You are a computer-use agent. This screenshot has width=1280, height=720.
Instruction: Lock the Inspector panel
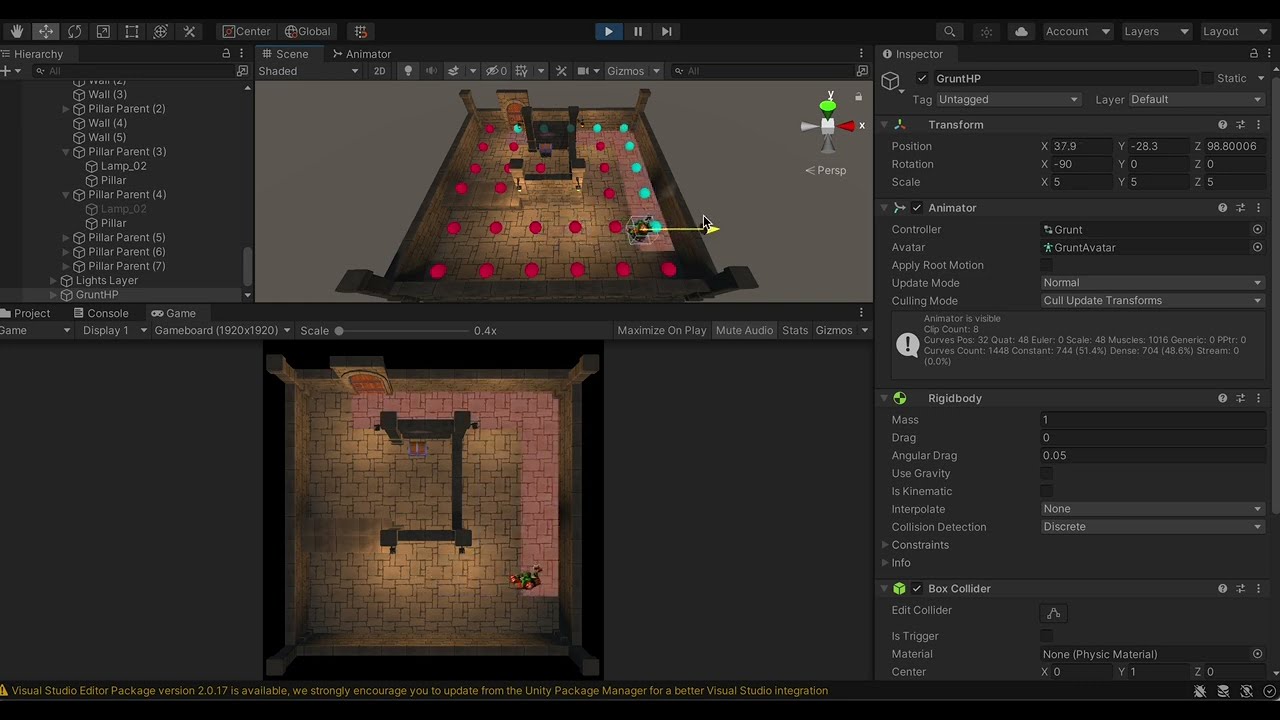[1254, 54]
